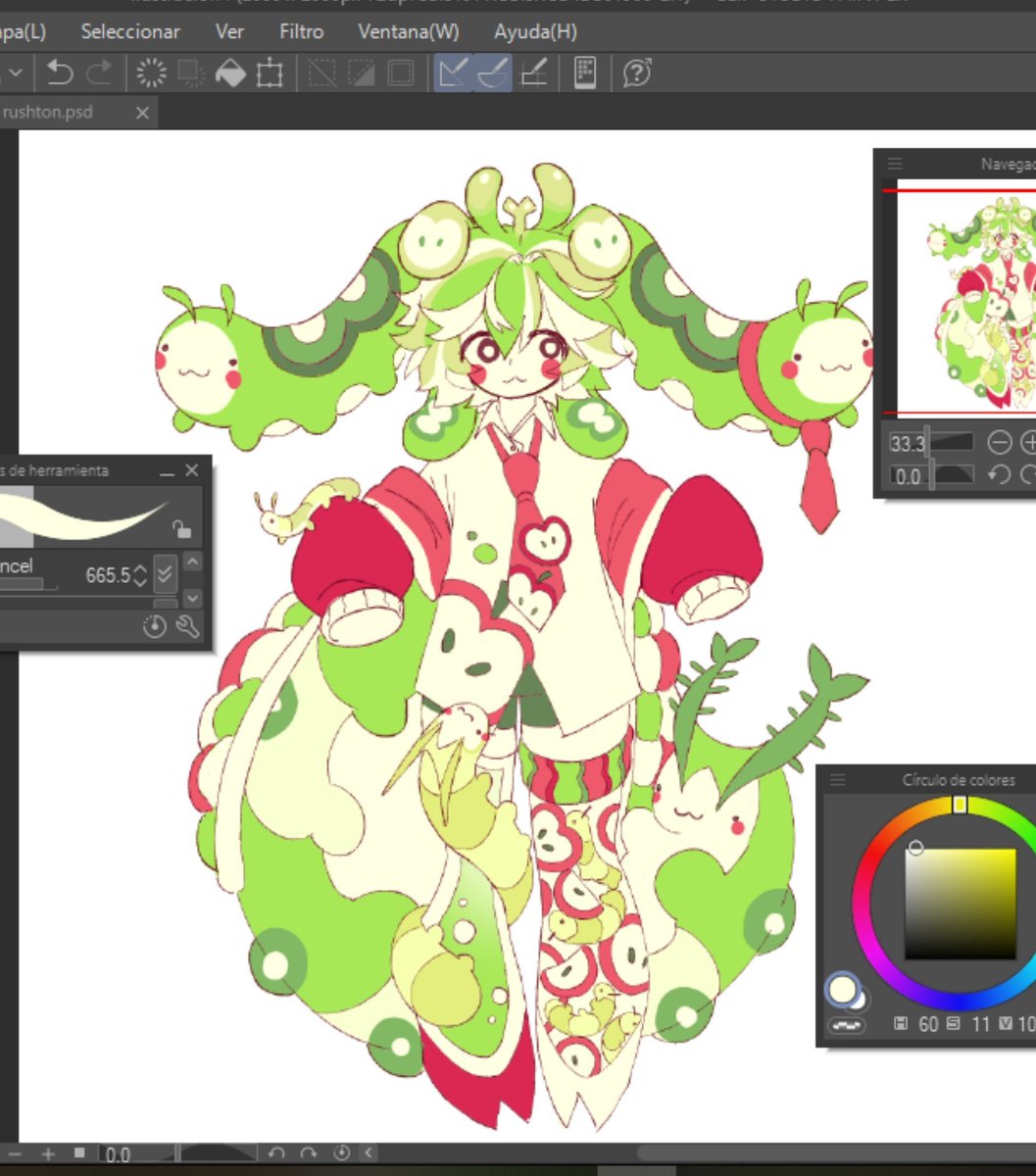
Task: Adjust the brush size slider bar
Action: pos(29,585)
